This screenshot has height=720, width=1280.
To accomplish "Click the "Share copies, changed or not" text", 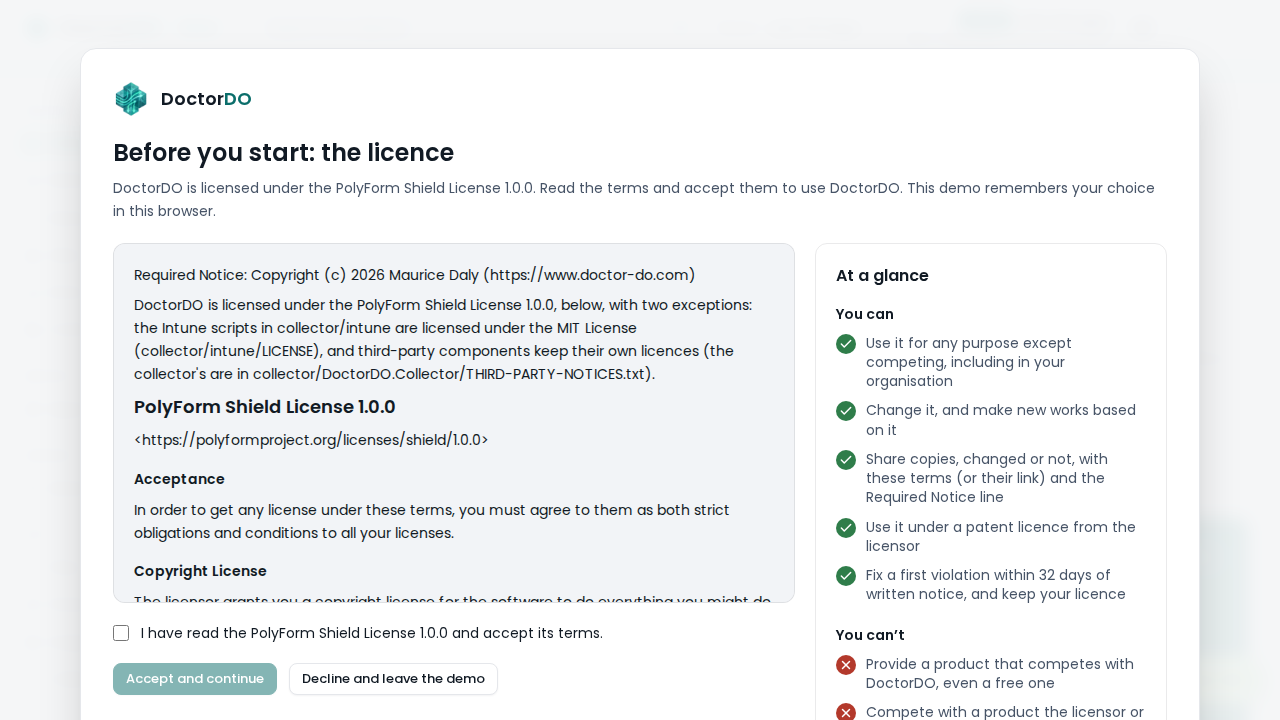I will click(x=987, y=478).
